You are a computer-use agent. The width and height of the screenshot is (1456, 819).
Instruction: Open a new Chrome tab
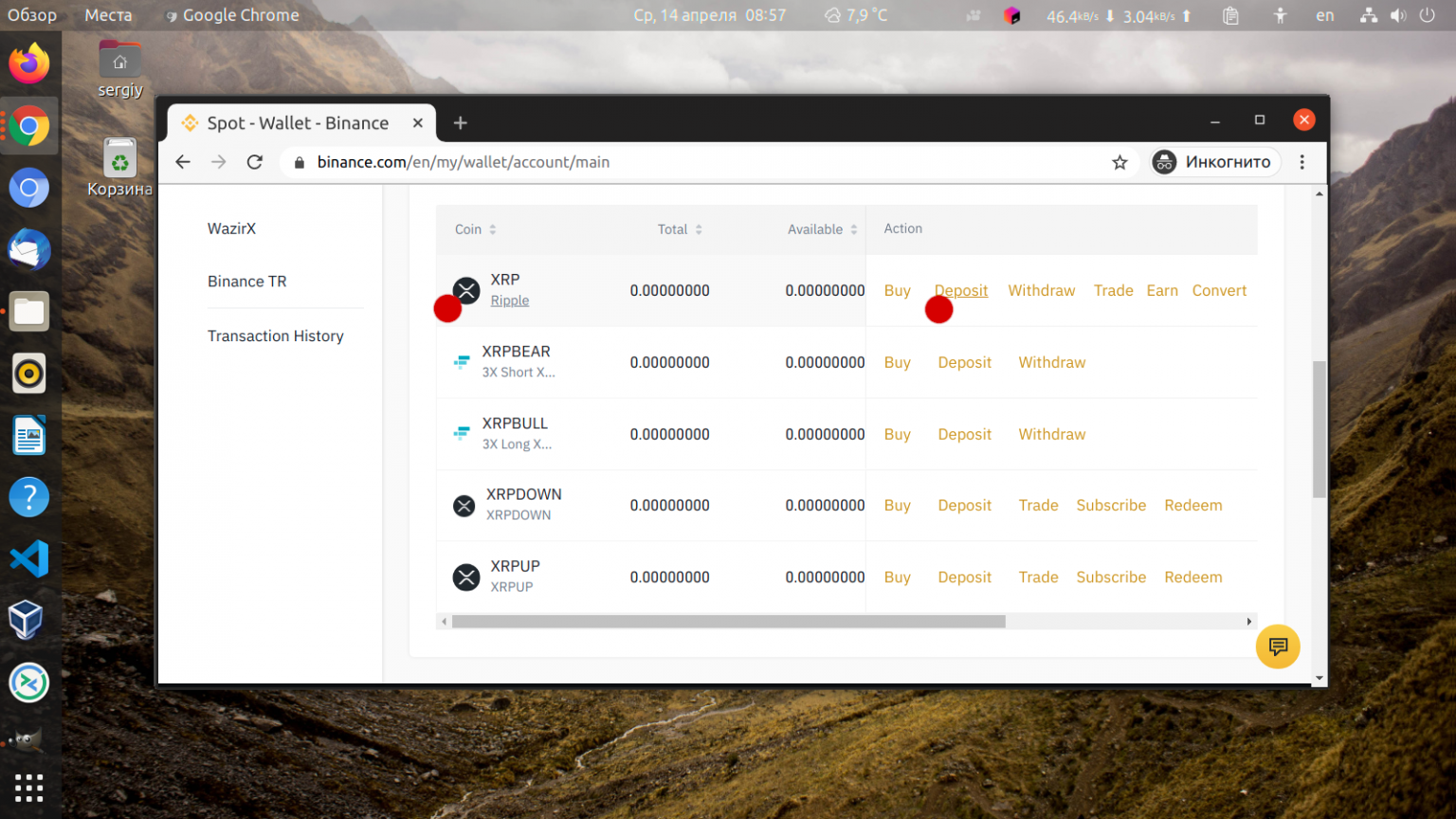(x=461, y=123)
